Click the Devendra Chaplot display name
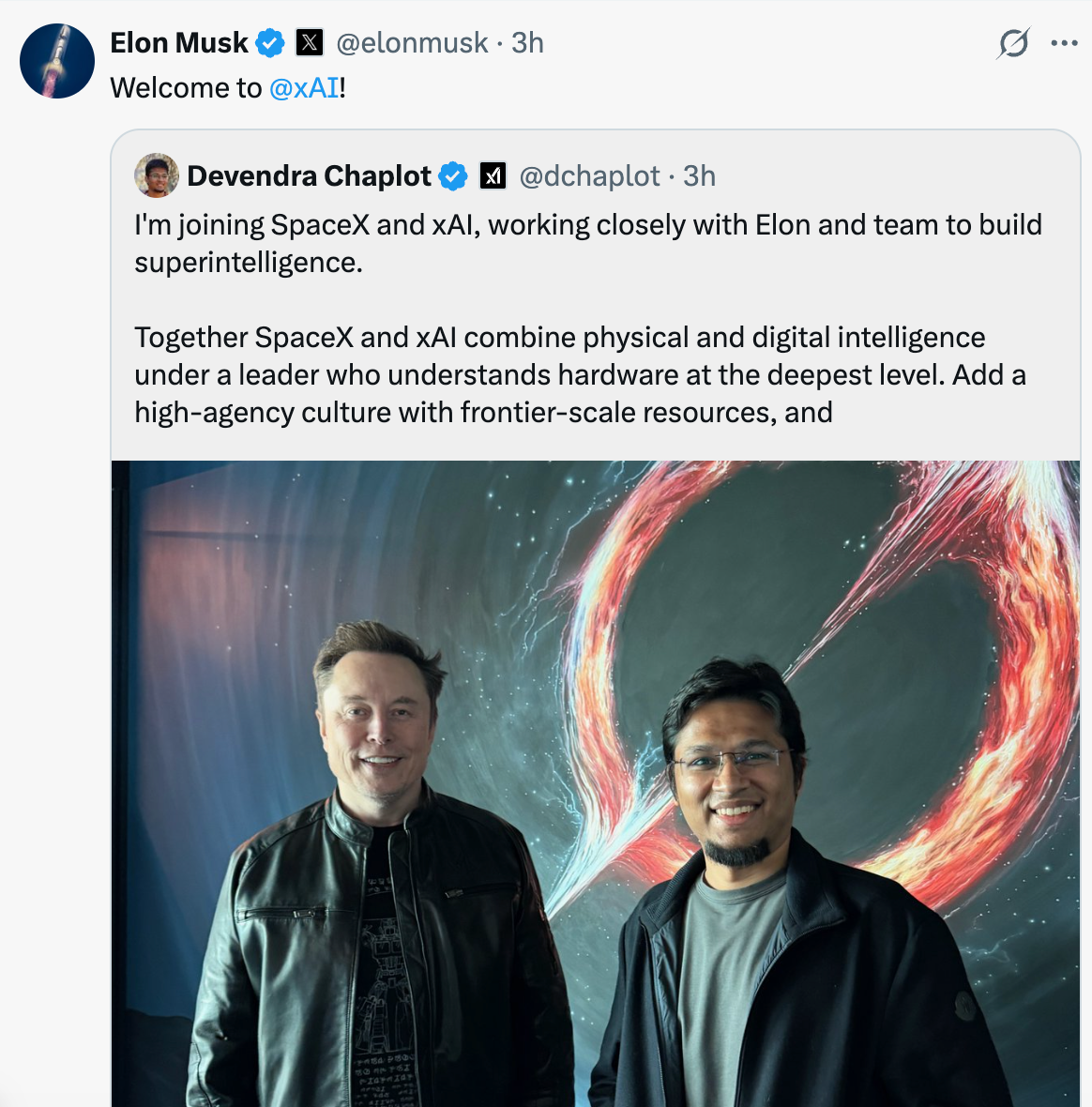This screenshot has width=1092, height=1107. pyautogui.click(x=309, y=176)
